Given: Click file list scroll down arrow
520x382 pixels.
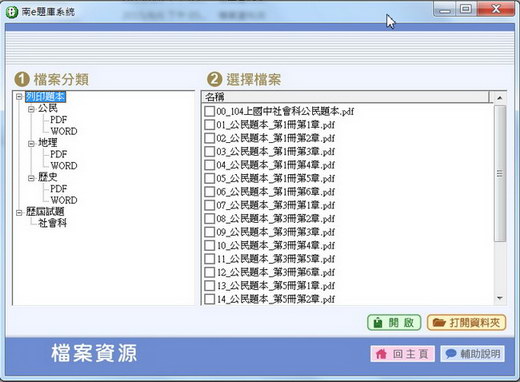Looking at the screenshot, I should (x=499, y=298).
